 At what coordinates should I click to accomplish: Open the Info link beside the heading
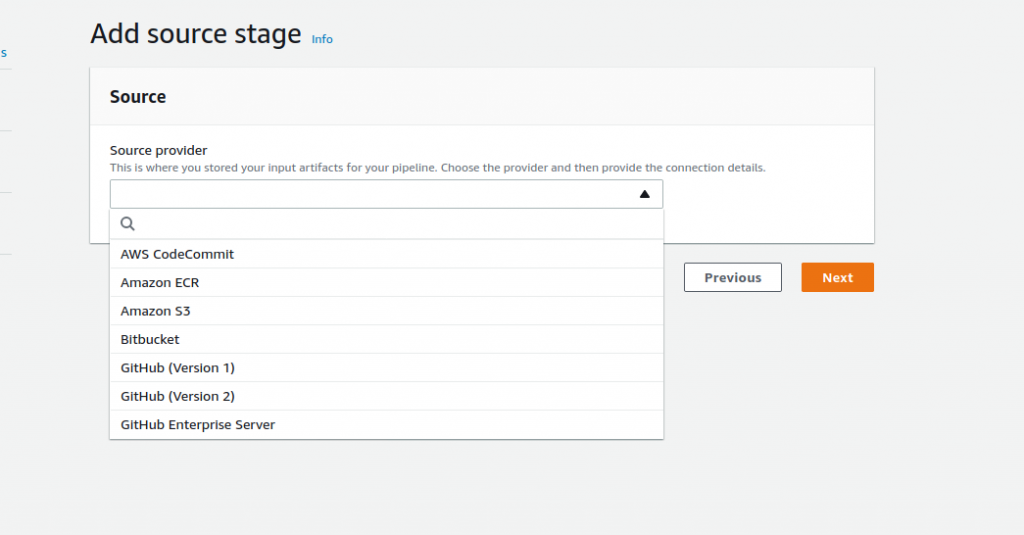click(322, 39)
